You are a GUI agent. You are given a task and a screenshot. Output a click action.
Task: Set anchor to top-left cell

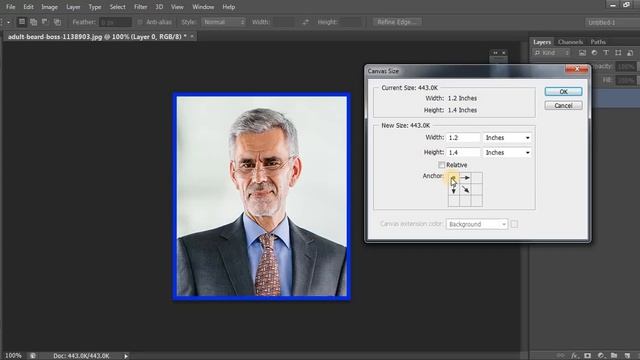[x=453, y=178]
